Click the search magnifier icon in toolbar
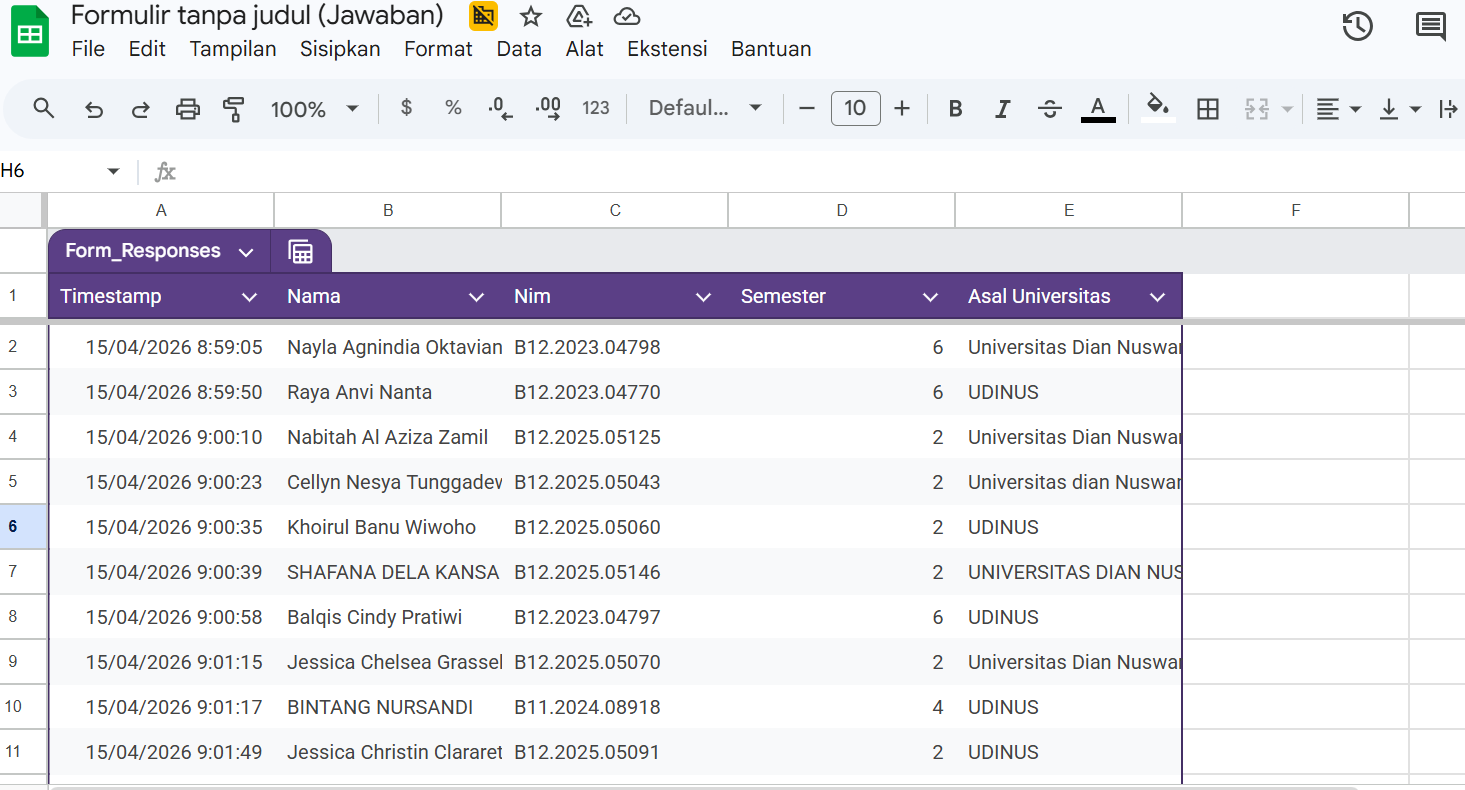 click(x=43, y=108)
